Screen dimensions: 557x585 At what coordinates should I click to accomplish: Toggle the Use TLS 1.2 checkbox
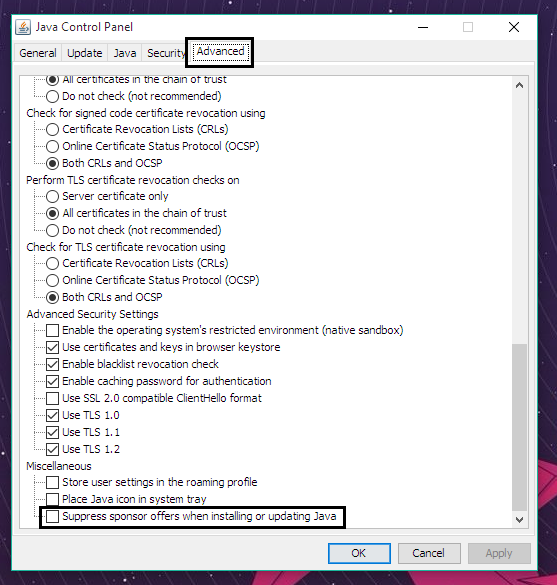(52, 449)
